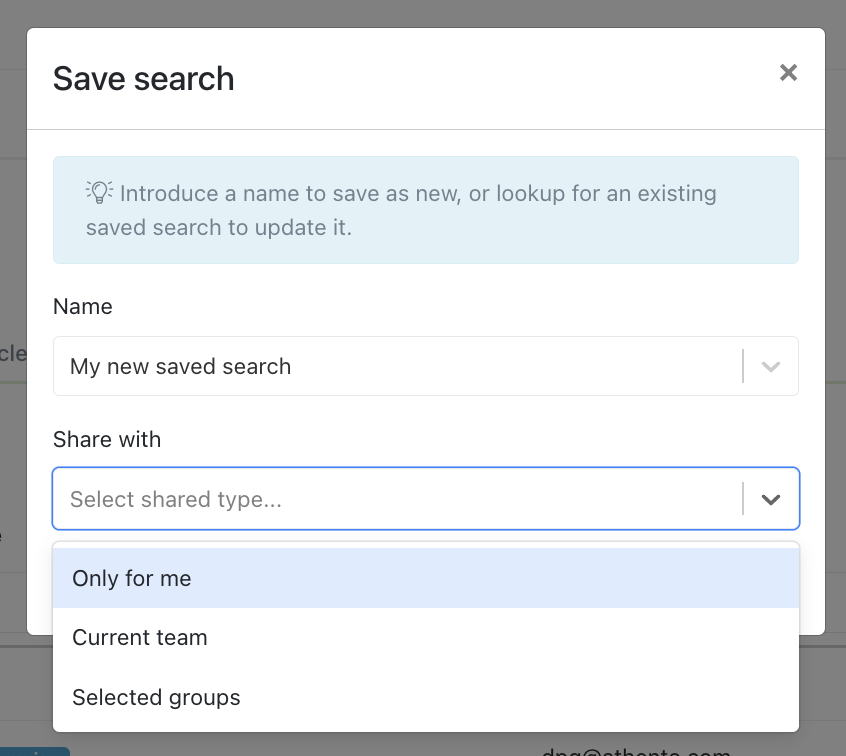This screenshot has width=846, height=756.
Task: Click the lightbulb hint icon
Action: (98, 192)
